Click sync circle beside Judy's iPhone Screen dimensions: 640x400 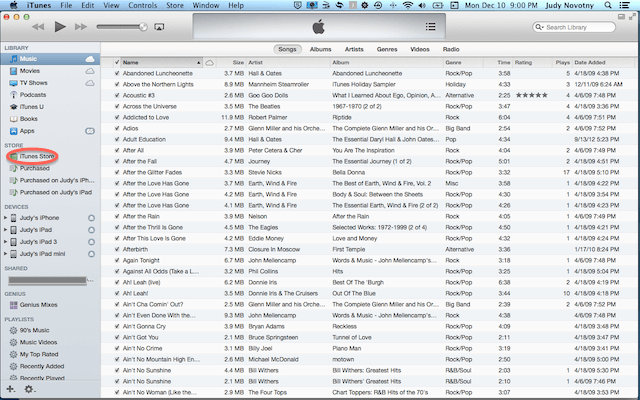coord(91,218)
